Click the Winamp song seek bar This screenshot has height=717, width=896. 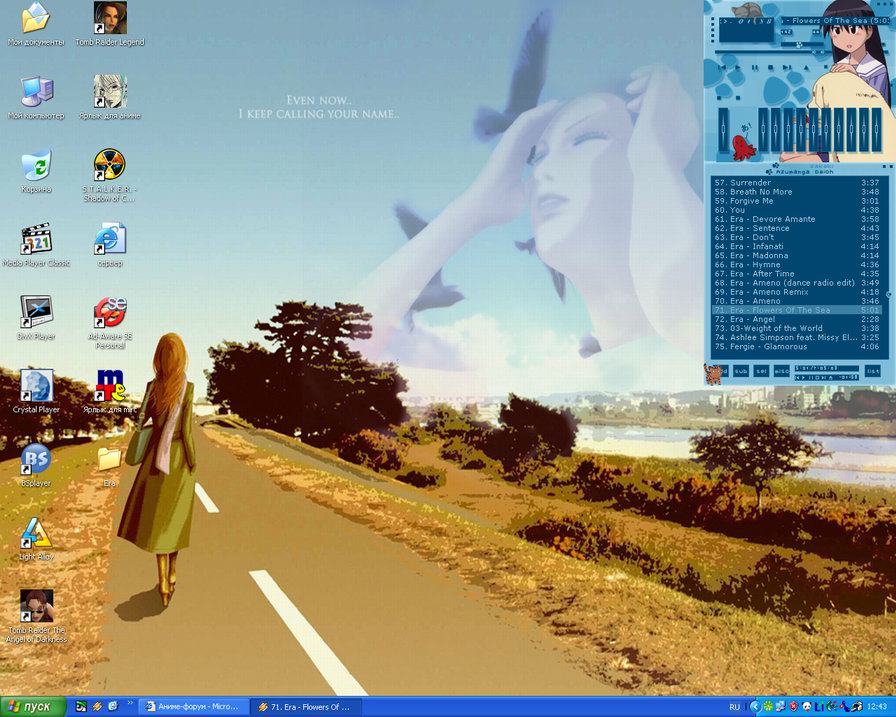point(802,52)
